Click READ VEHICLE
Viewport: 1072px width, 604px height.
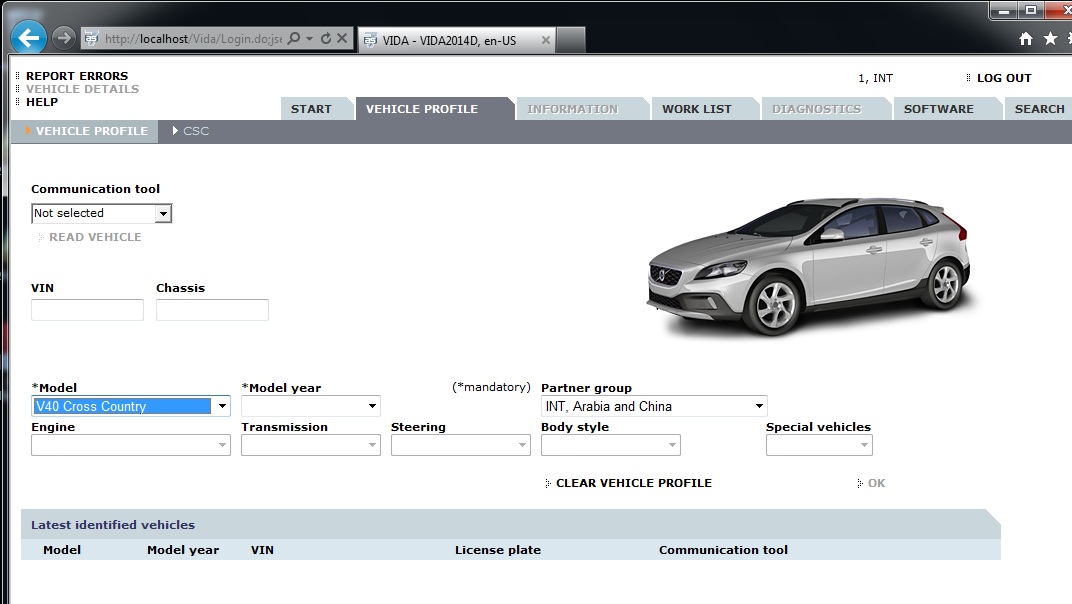[95, 237]
